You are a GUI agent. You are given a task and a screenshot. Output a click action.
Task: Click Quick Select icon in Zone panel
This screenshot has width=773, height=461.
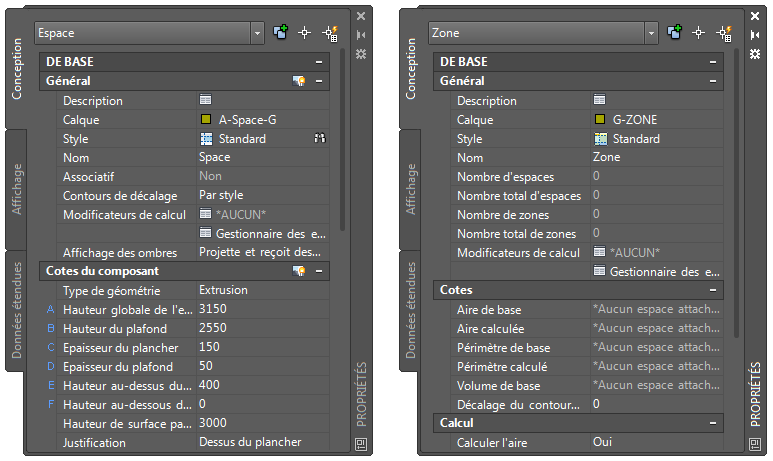point(725,33)
